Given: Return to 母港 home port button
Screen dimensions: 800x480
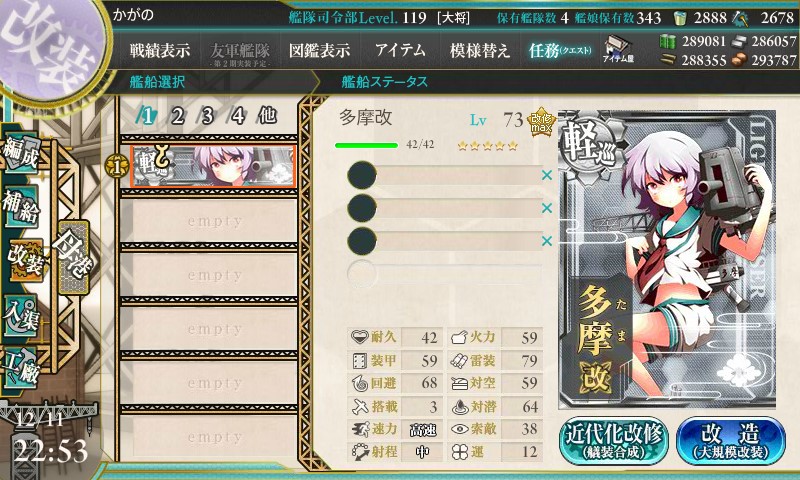Looking at the screenshot, I should coord(74,257).
